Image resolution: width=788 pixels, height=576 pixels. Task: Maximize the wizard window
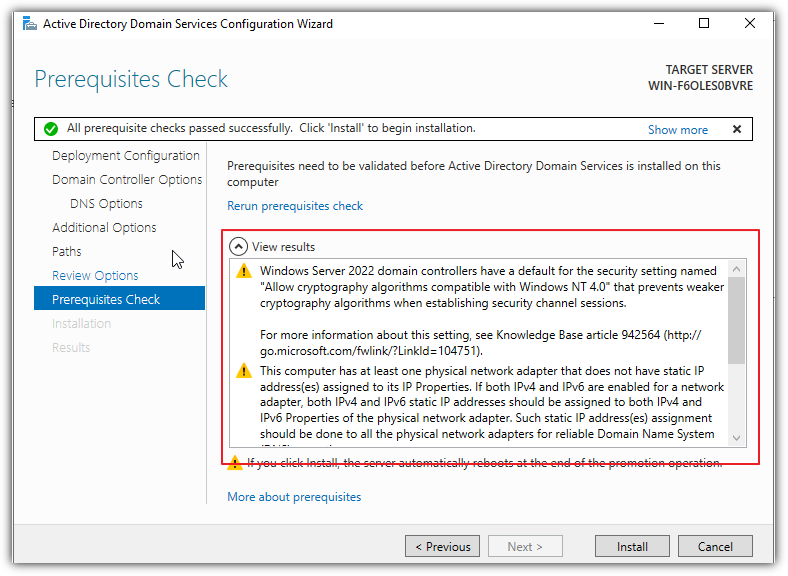(704, 24)
